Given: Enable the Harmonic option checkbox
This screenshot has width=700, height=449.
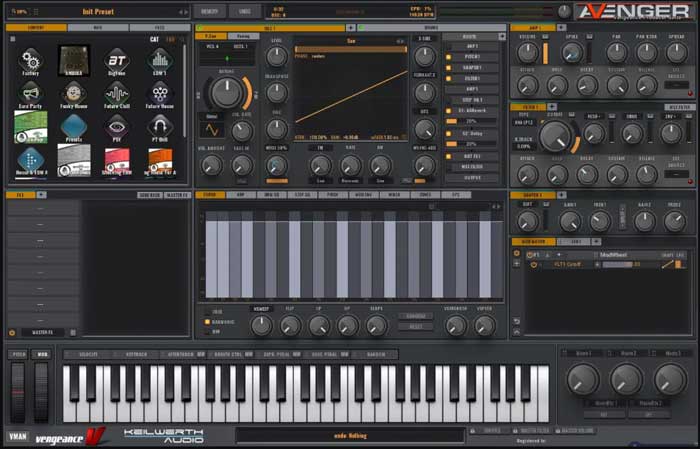Looking at the screenshot, I should pos(207,322).
